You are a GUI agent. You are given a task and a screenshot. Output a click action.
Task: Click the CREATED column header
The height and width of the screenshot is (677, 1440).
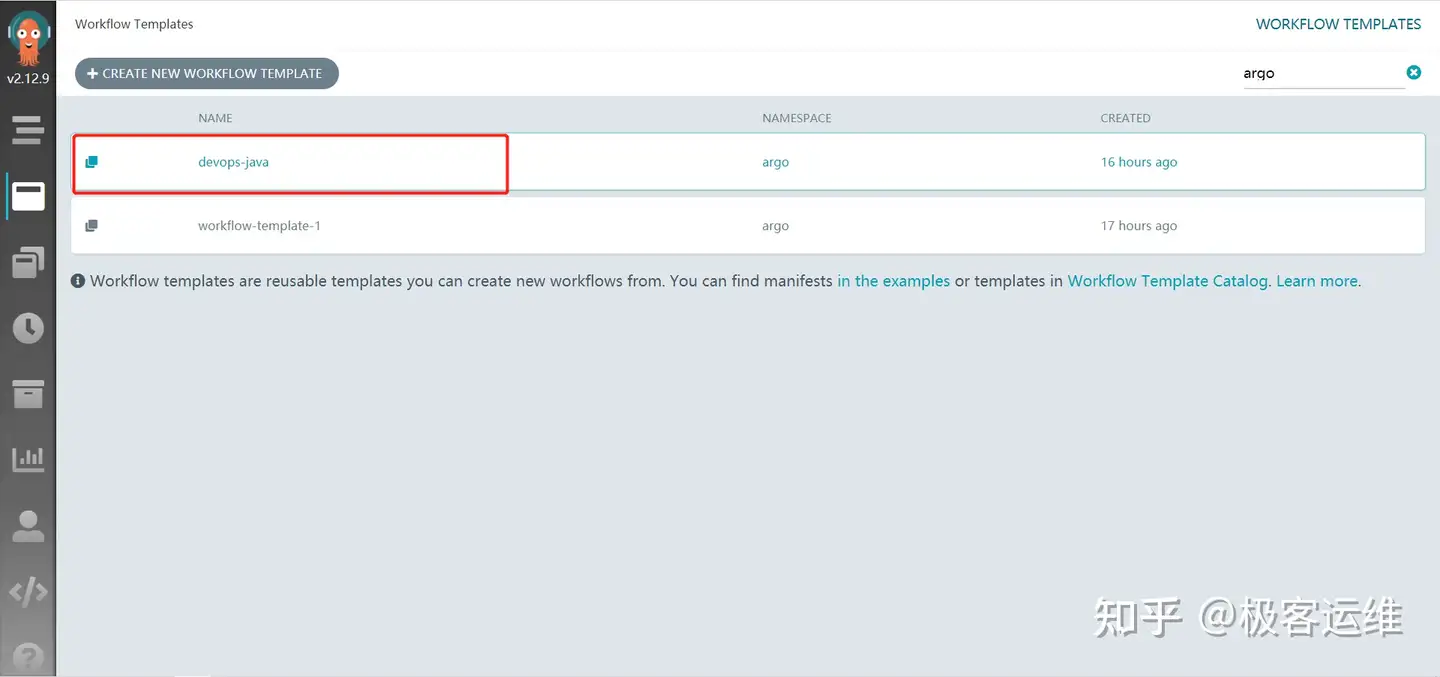tap(1125, 118)
